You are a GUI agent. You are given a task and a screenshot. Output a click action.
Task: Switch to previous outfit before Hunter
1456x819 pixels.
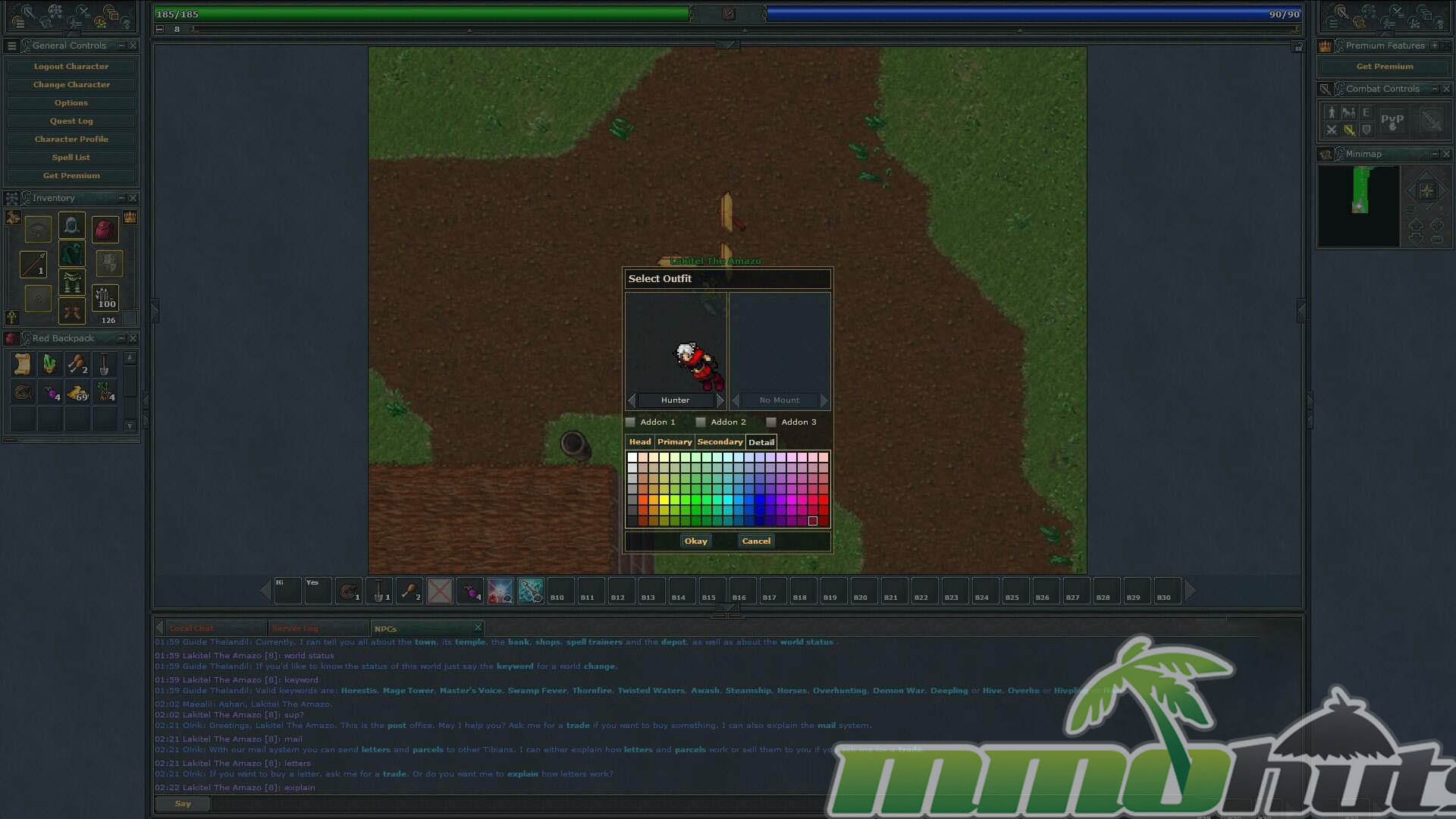pos(632,400)
